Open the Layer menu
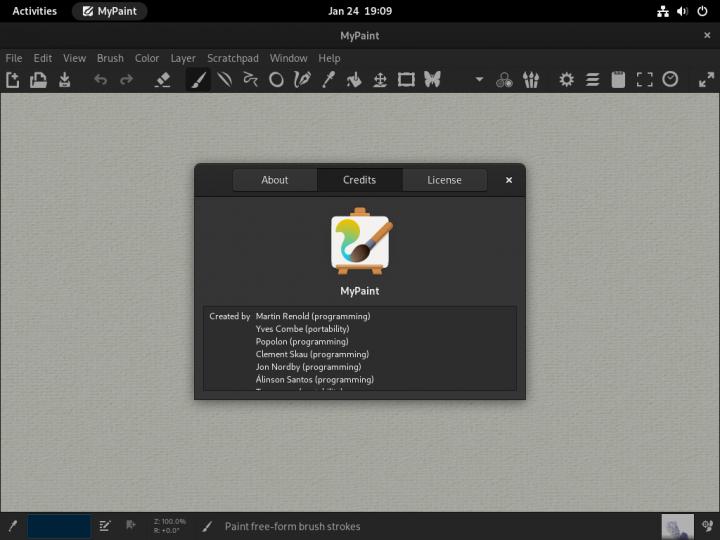Viewport: 720px width, 540px height. [x=183, y=58]
